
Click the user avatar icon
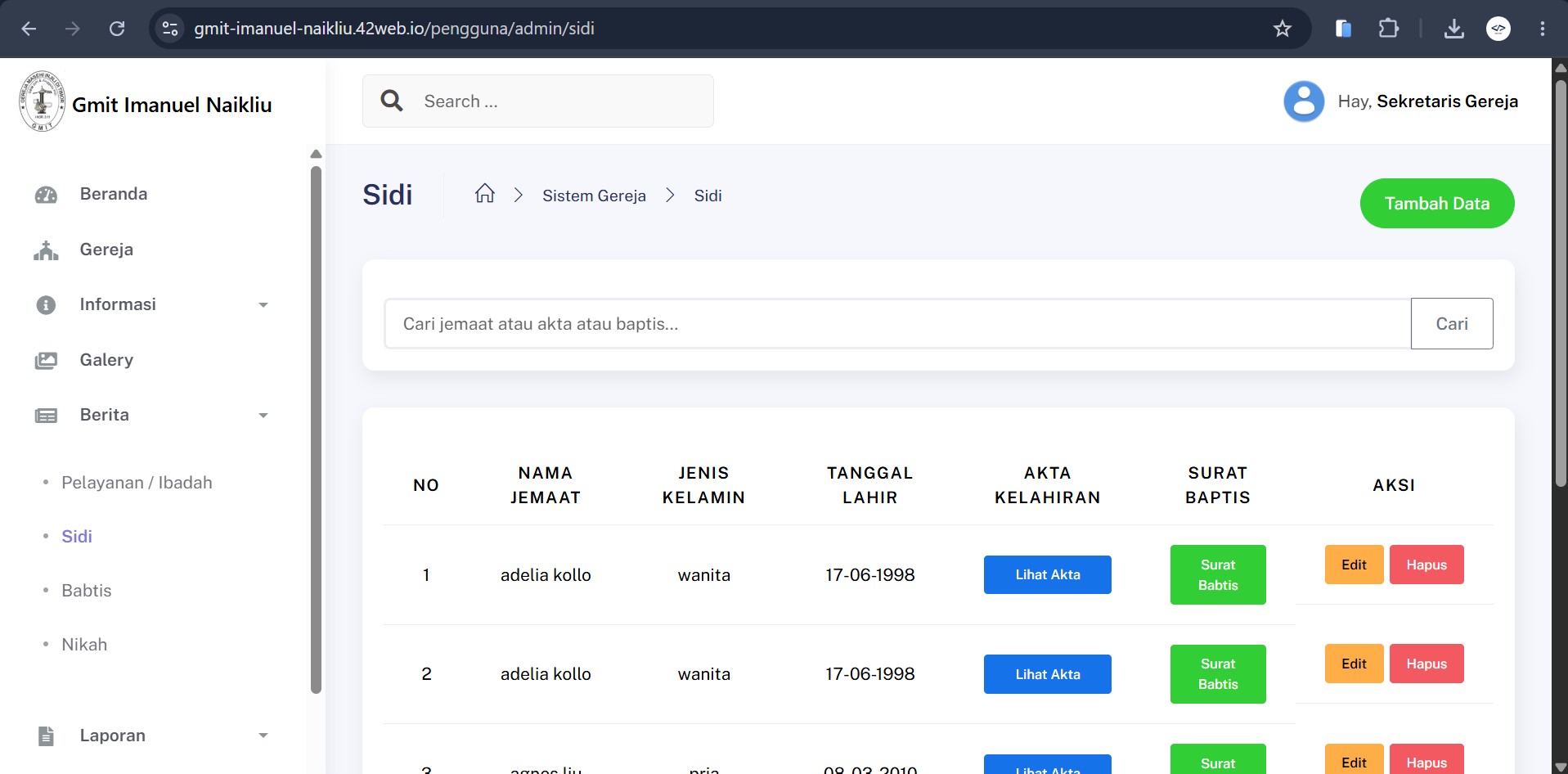[x=1304, y=101]
